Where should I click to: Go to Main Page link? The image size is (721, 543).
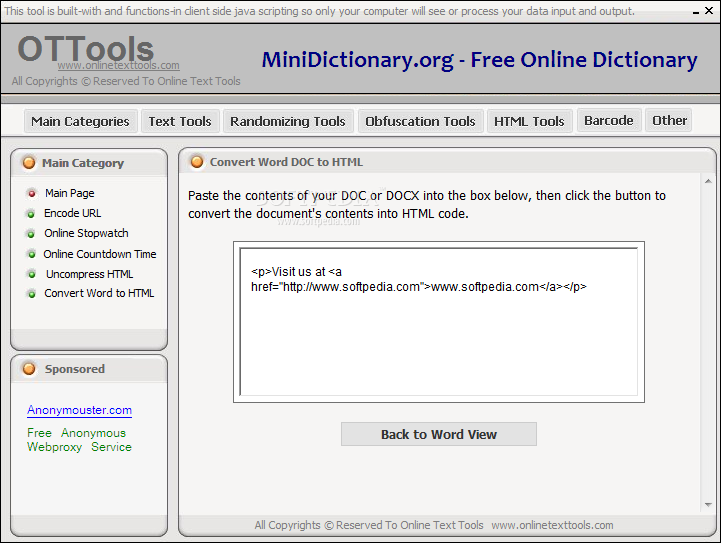click(x=69, y=193)
